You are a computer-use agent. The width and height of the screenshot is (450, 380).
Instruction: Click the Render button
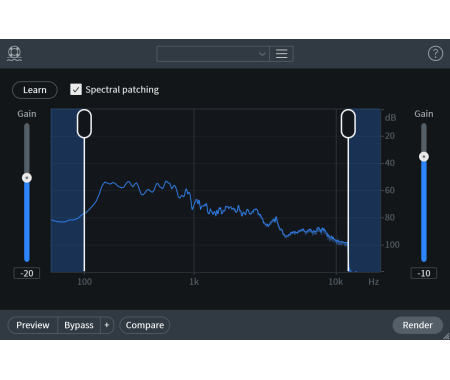tap(418, 325)
